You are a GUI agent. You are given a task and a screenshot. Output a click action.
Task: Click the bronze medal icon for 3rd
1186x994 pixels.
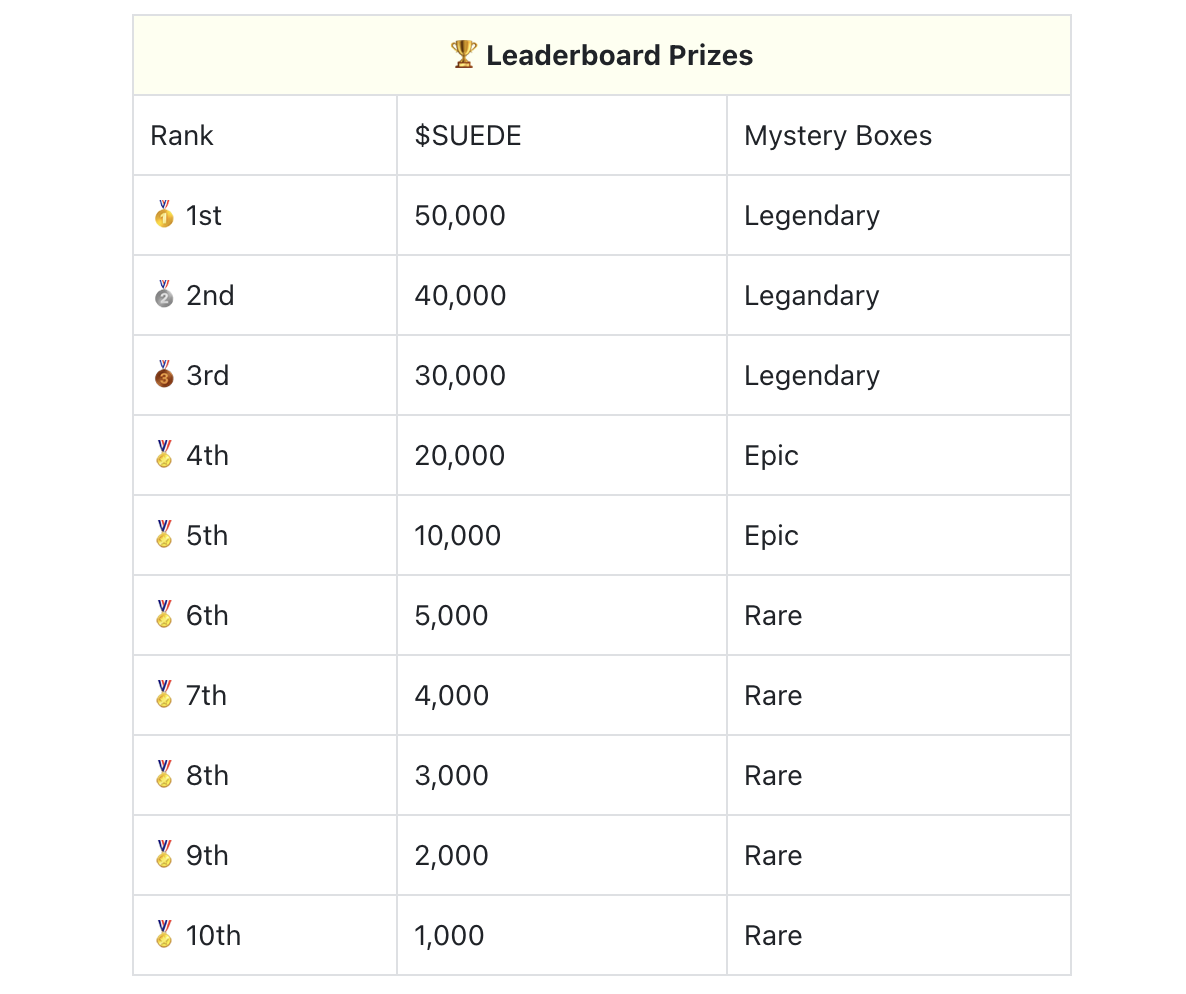click(x=164, y=375)
